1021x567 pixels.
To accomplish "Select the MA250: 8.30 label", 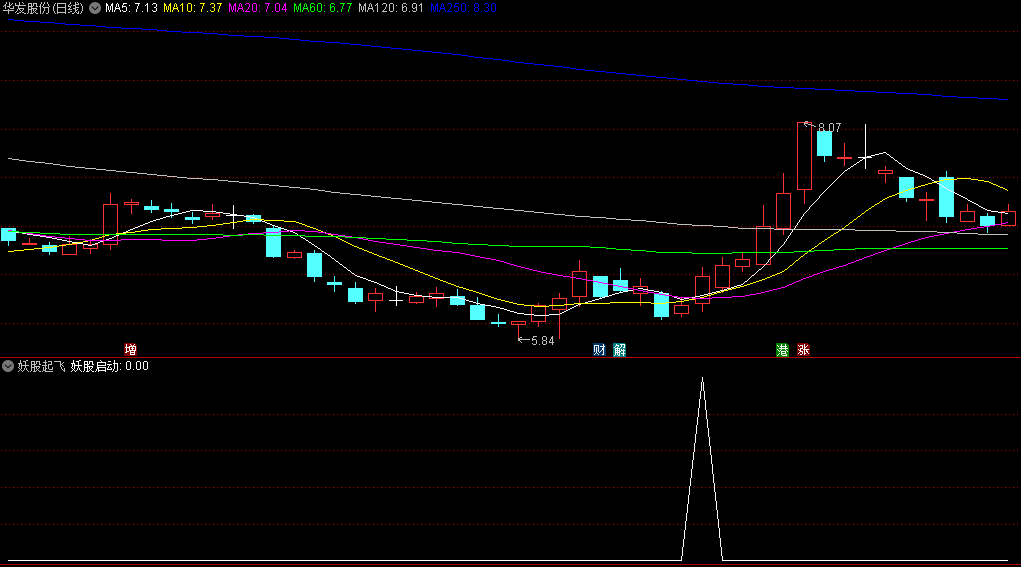I will (463, 8).
